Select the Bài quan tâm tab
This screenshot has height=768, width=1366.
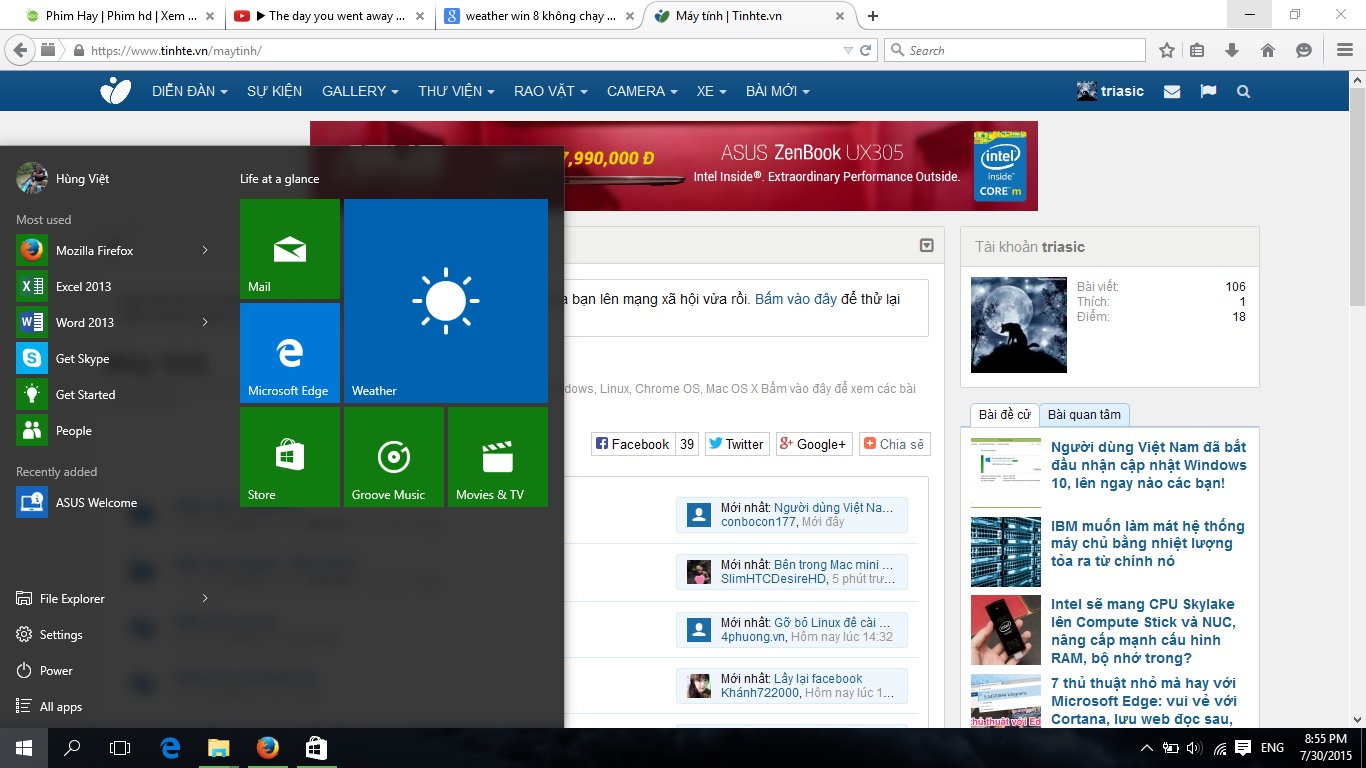tap(1084, 414)
